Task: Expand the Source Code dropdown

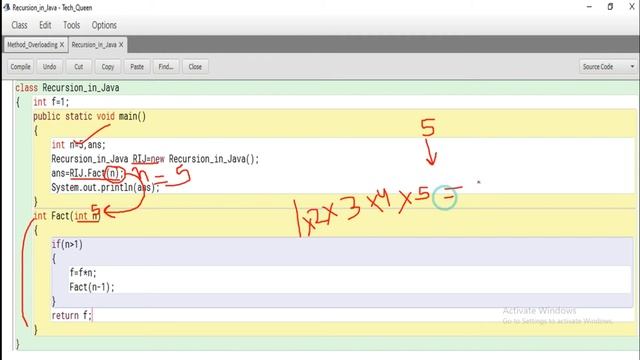Action: [x=607, y=67]
